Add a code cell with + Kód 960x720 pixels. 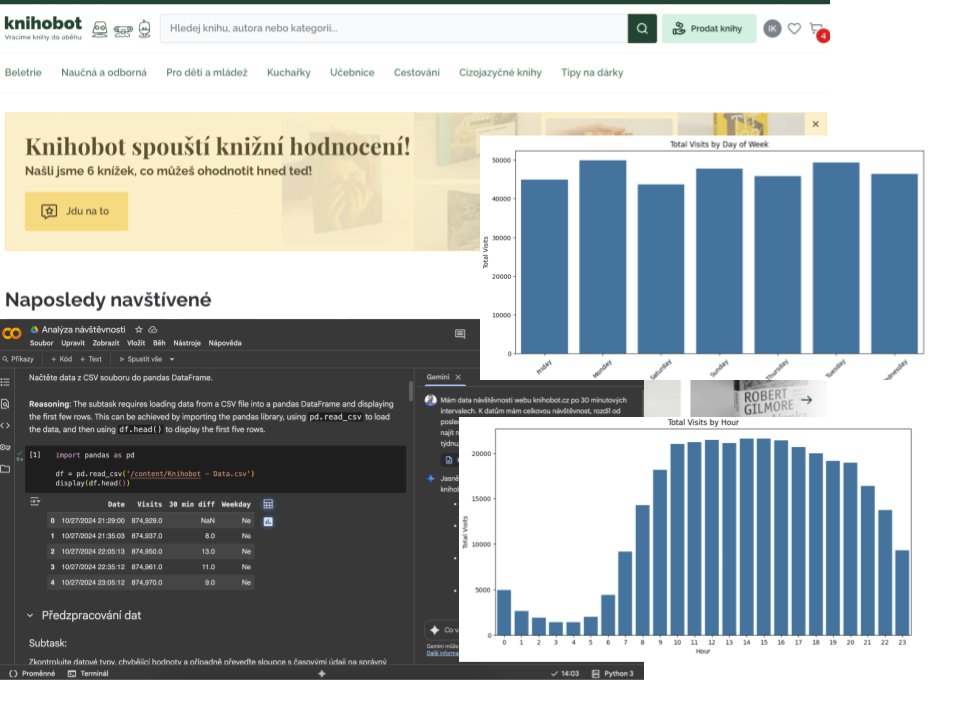tap(61, 359)
